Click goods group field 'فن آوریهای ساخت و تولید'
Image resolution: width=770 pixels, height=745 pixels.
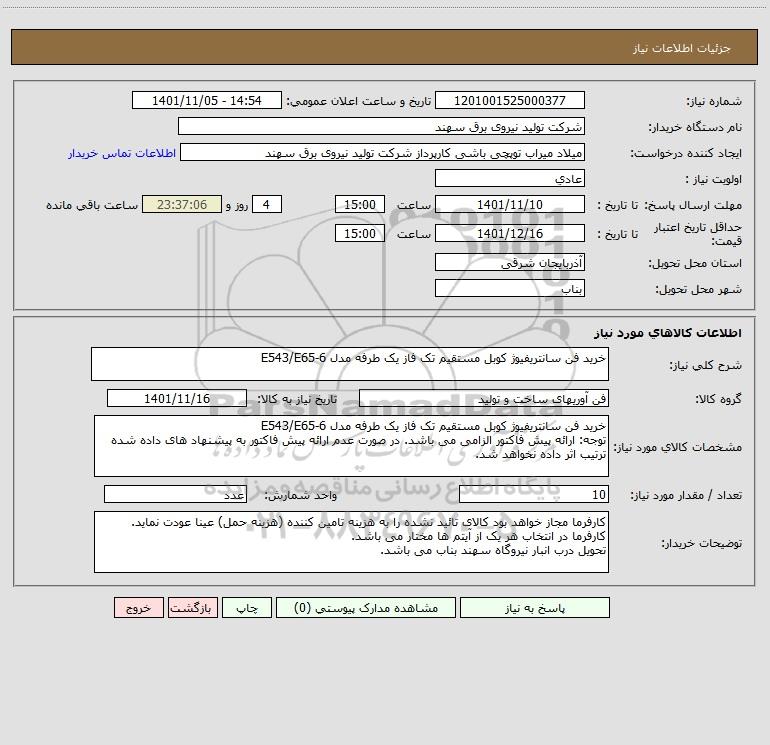[484, 398]
